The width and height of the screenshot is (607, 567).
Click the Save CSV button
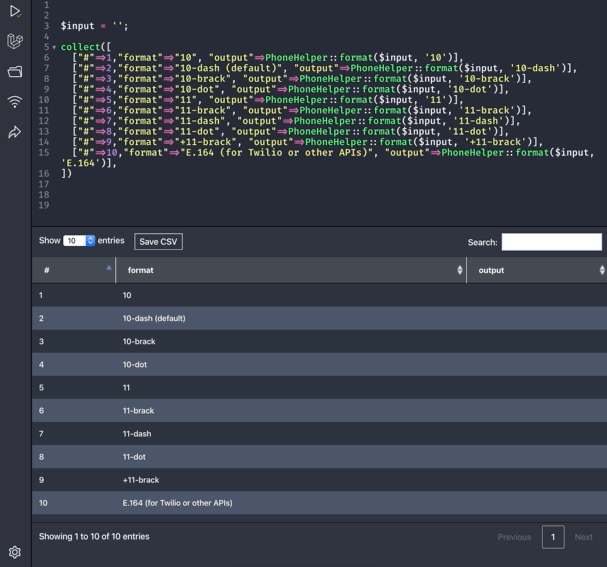[x=158, y=242]
